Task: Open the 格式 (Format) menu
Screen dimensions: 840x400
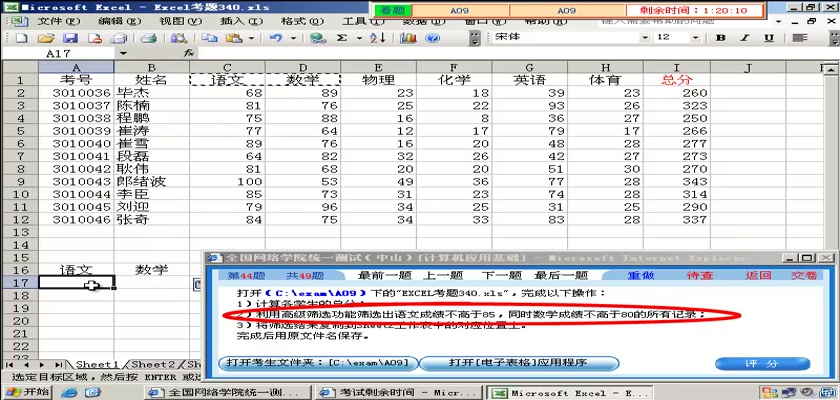Action: [x=303, y=21]
